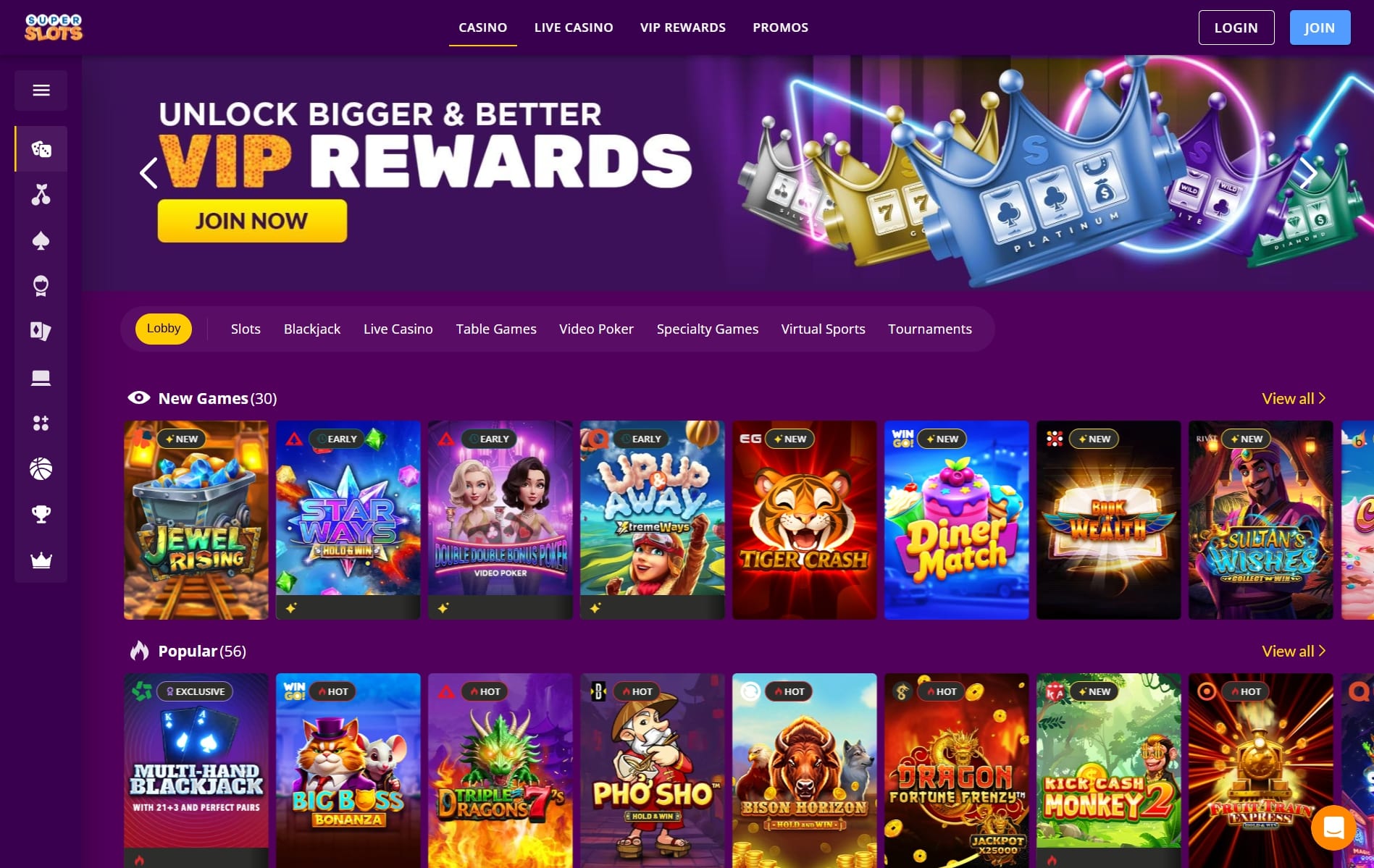Select the Video Poker category tab
Screen dimensions: 1374x868
(596, 329)
